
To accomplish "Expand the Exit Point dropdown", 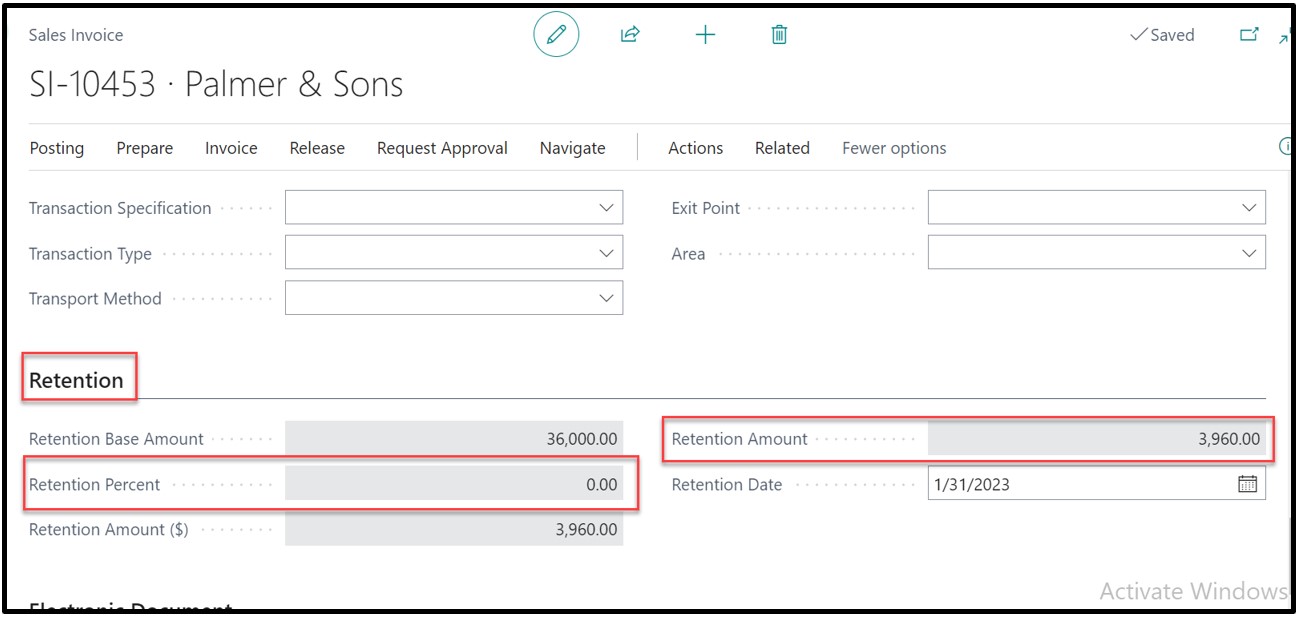I will [1248, 208].
